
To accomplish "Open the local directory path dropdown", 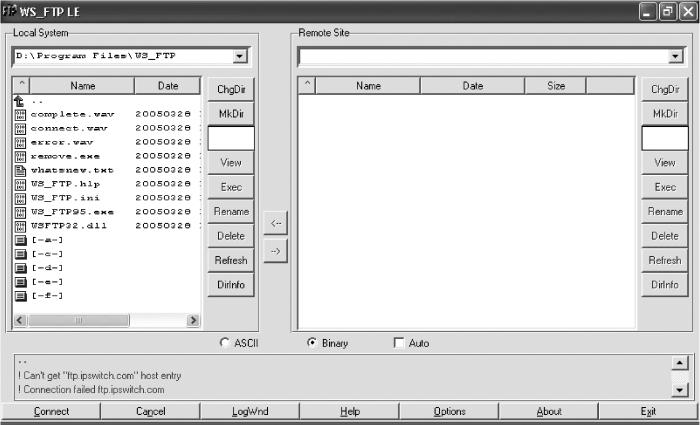I will pyautogui.click(x=240, y=56).
